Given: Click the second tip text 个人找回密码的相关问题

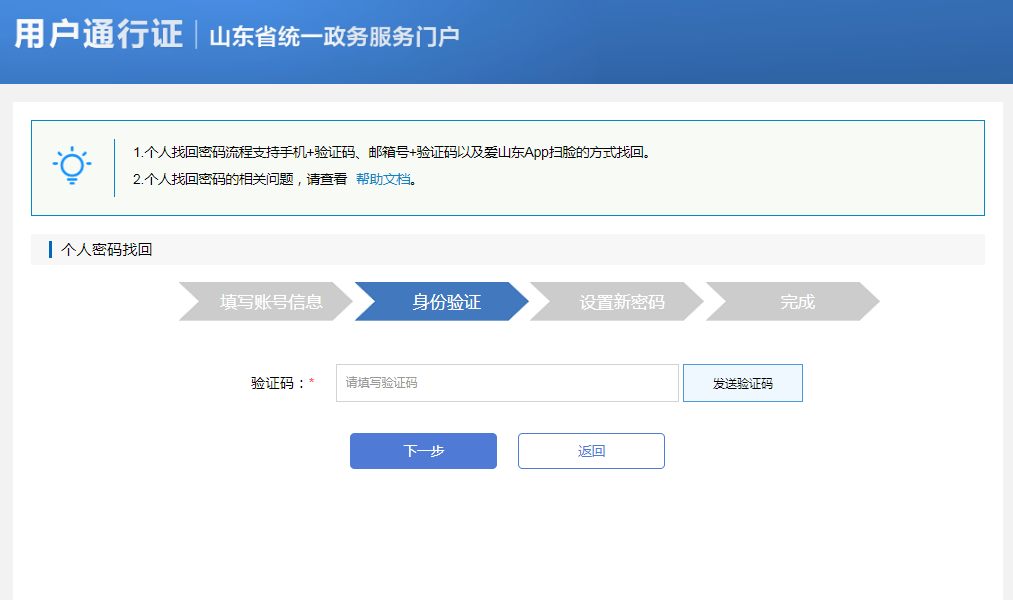Looking at the screenshot, I should (240, 180).
